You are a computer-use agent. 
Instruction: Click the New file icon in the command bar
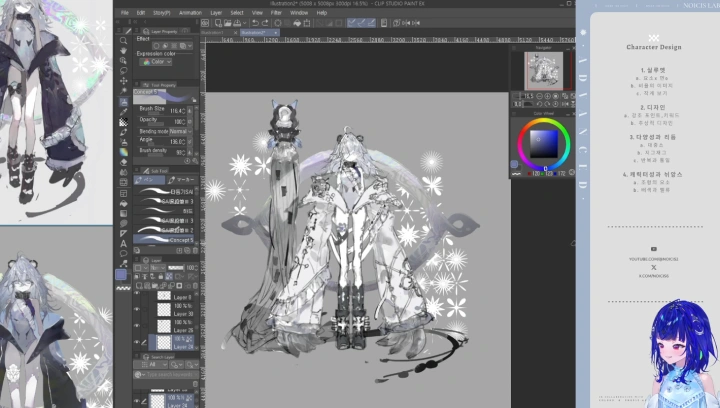click(218, 23)
